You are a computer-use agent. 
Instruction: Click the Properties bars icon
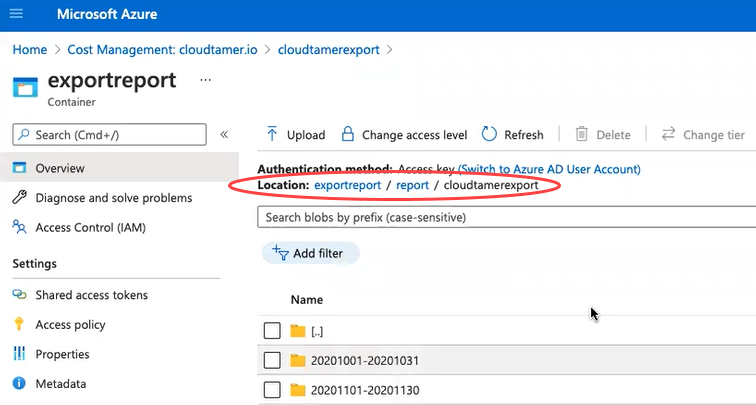[19, 354]
